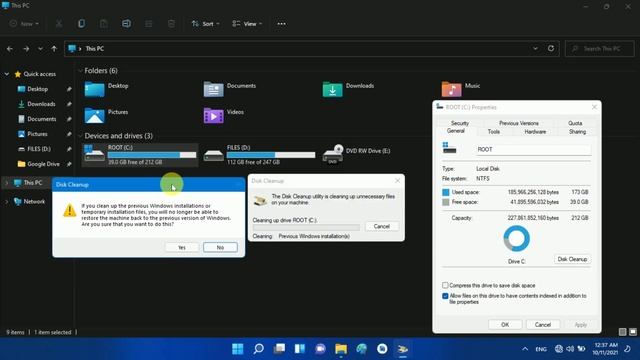Click the Disk Cleanup taskbar icon
Viewport: 640px width, 360px height.
(x=403, y=349)
